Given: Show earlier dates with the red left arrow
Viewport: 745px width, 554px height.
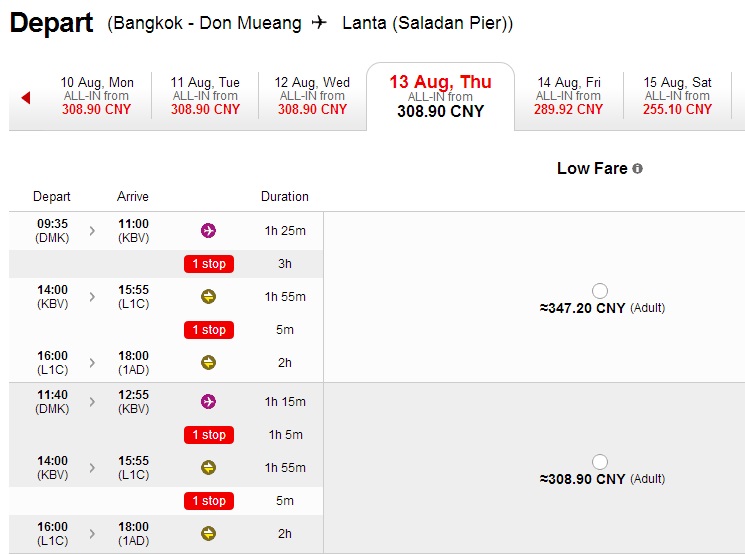Looking at the screenshot, I should tap(26, 97).
